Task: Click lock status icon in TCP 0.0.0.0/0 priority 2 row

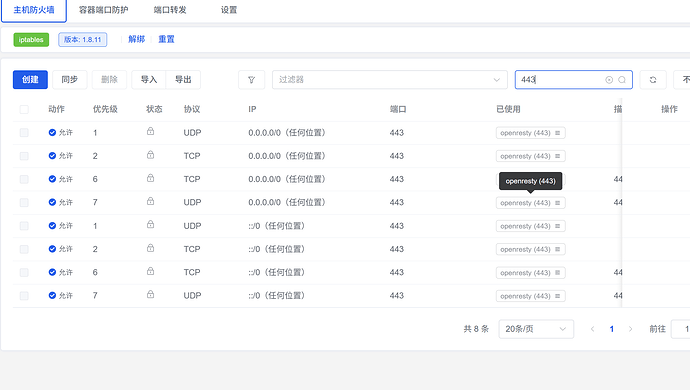Action: (x=150, y=155)
